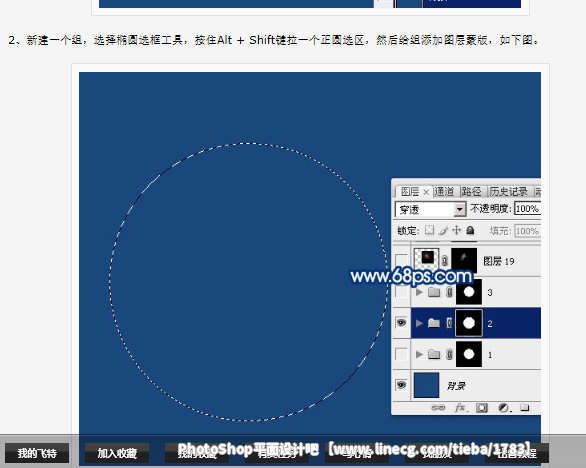Screen dimensions: 586x468
Task: Expand group 2 with its triangle
Action: click(x=419, y=323)
